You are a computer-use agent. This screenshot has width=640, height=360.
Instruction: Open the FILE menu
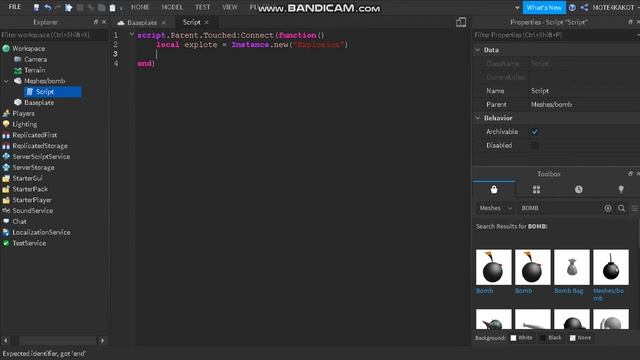(x=15, y=7)
